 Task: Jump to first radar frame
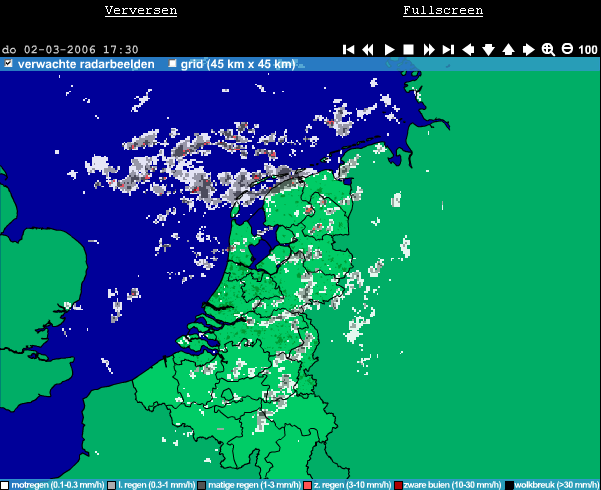click(x=348, y=49)
